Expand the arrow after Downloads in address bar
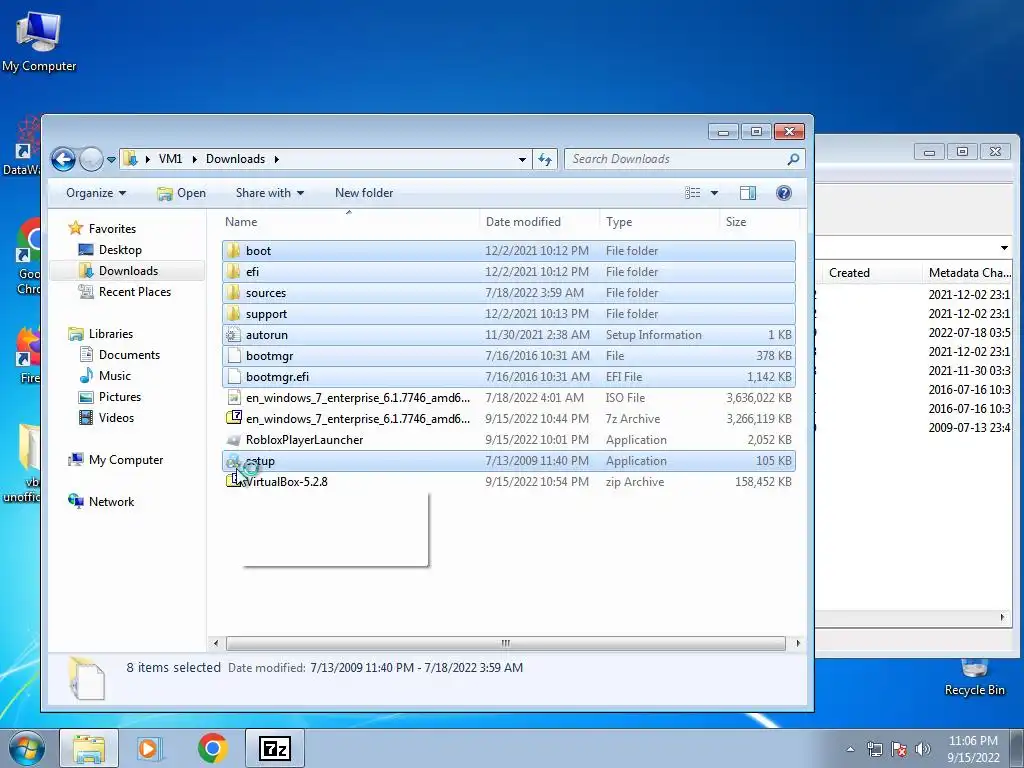Screen dimensions: 1024x768 277,159
